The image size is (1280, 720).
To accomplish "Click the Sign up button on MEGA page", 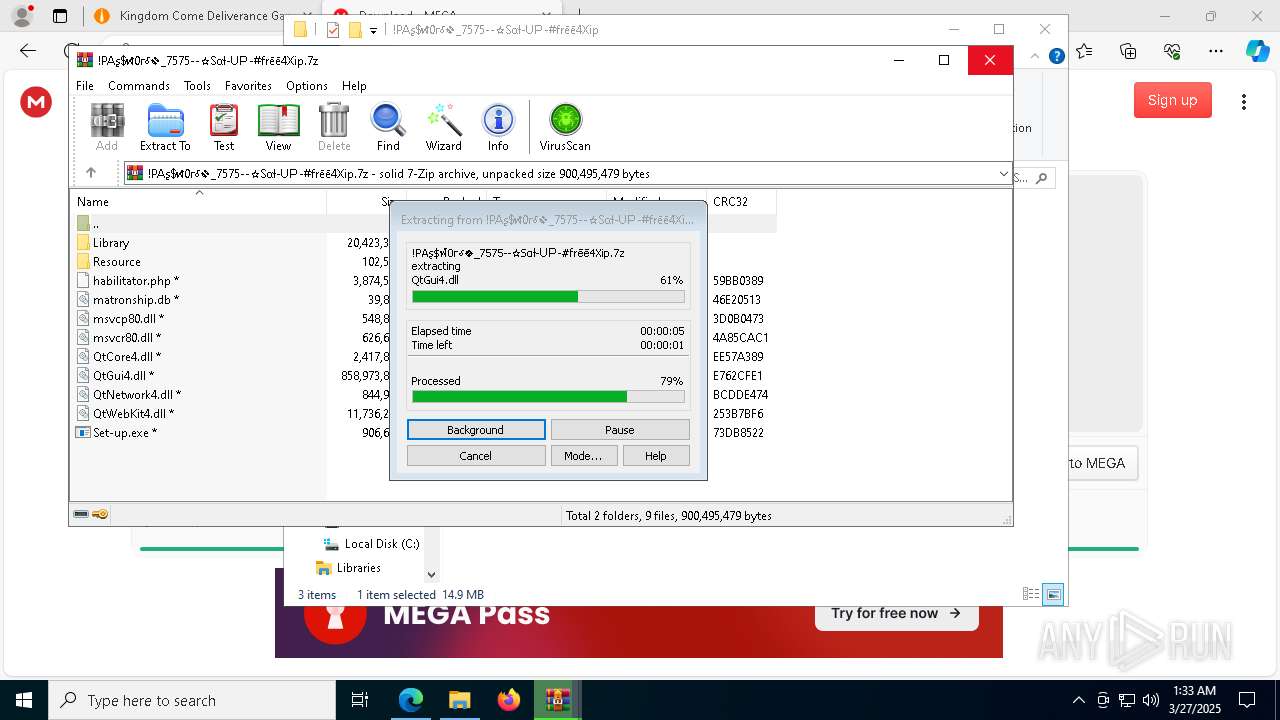I will 1172,100.
